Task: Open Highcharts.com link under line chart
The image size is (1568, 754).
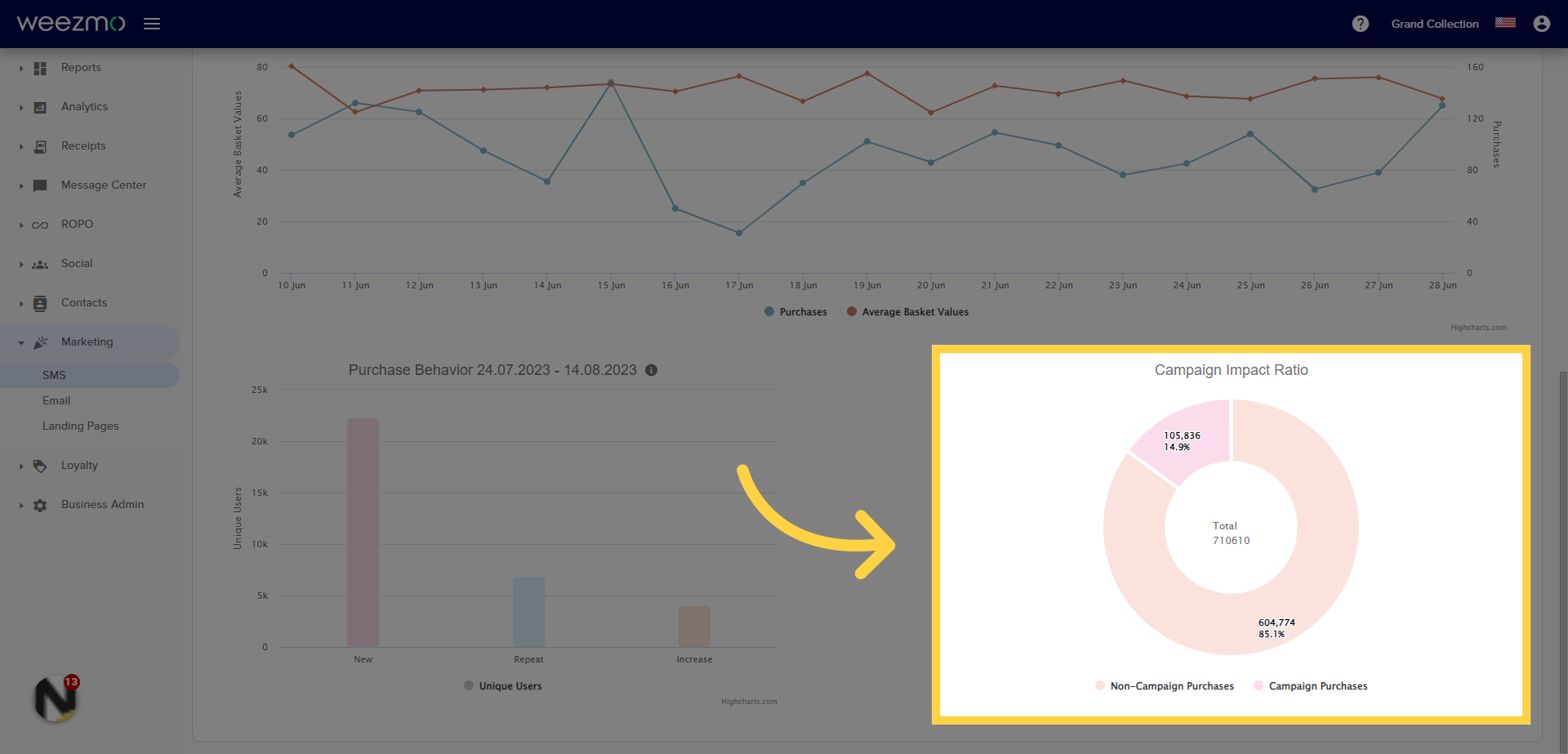Action: 1478,328
